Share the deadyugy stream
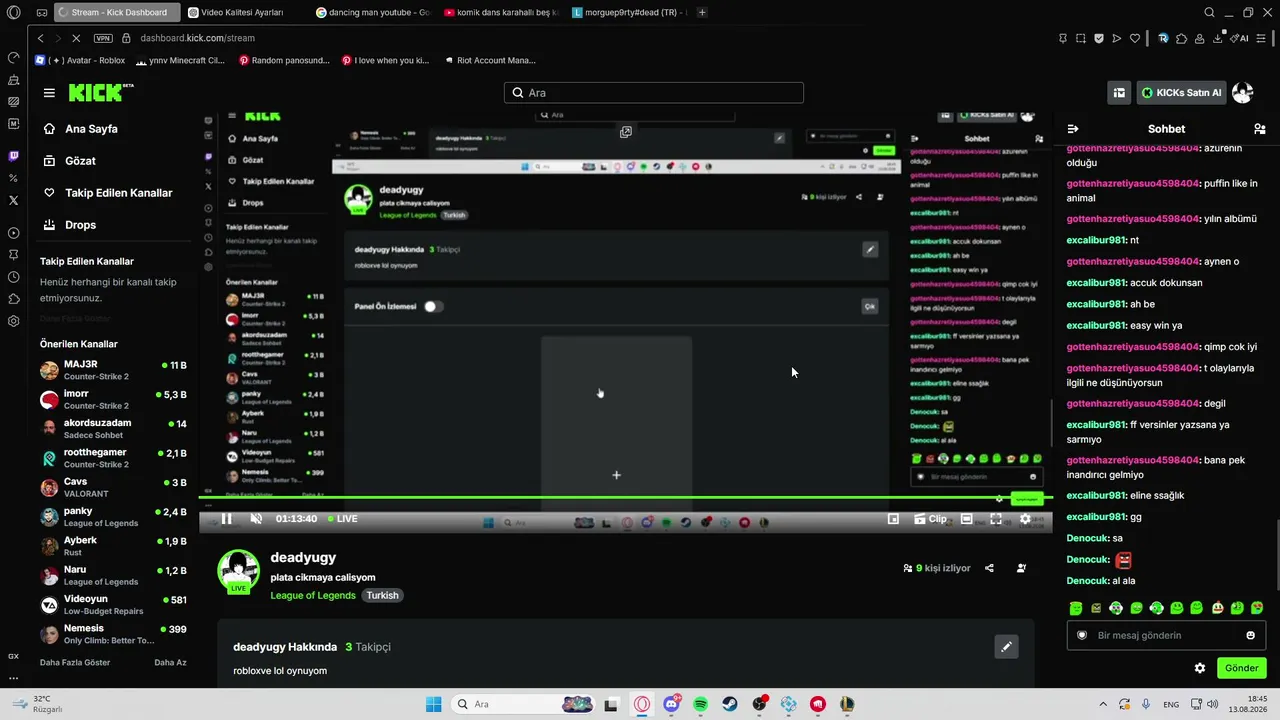 989,568
